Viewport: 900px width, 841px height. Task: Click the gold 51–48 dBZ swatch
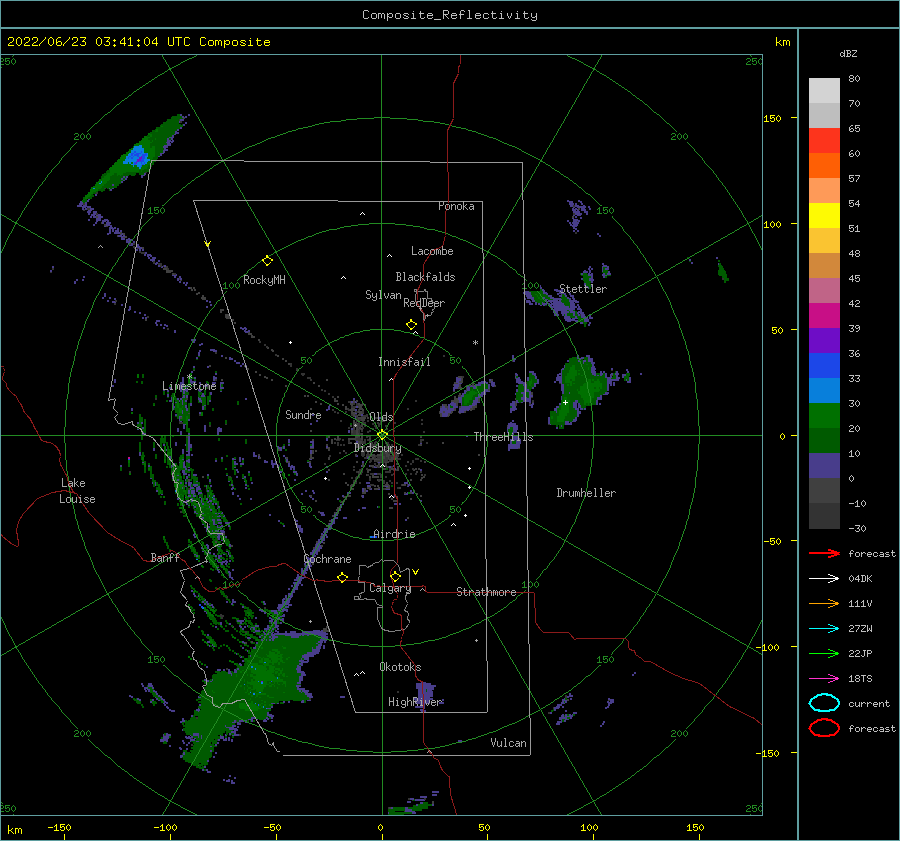tap(824, 241)
